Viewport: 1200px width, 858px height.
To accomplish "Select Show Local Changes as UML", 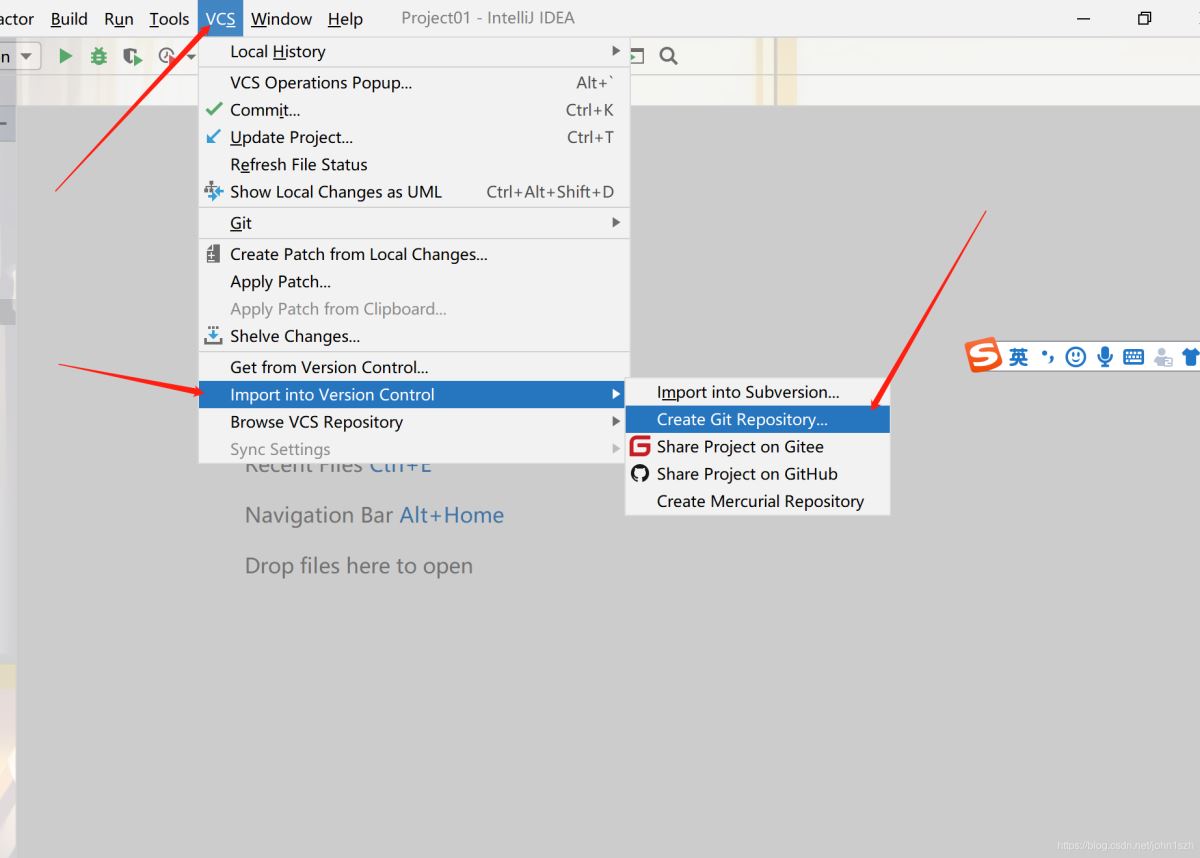I will coord(414,192).
